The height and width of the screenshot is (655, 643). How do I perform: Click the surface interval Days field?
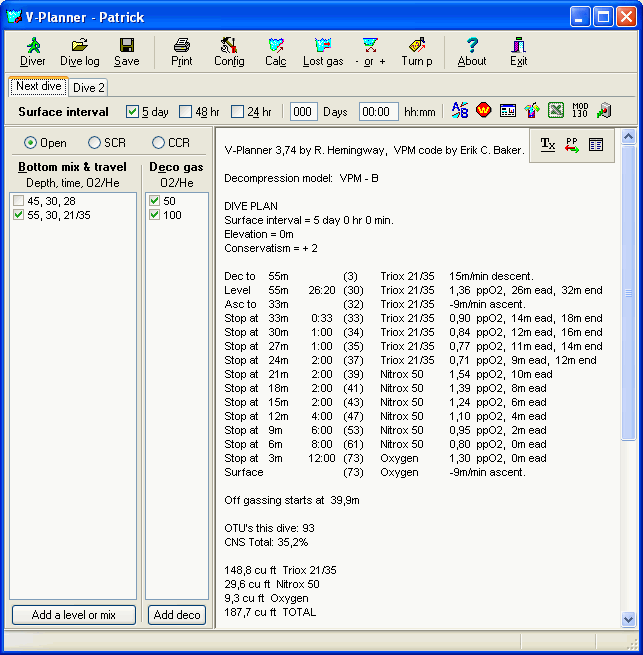[x=304, y=112]
